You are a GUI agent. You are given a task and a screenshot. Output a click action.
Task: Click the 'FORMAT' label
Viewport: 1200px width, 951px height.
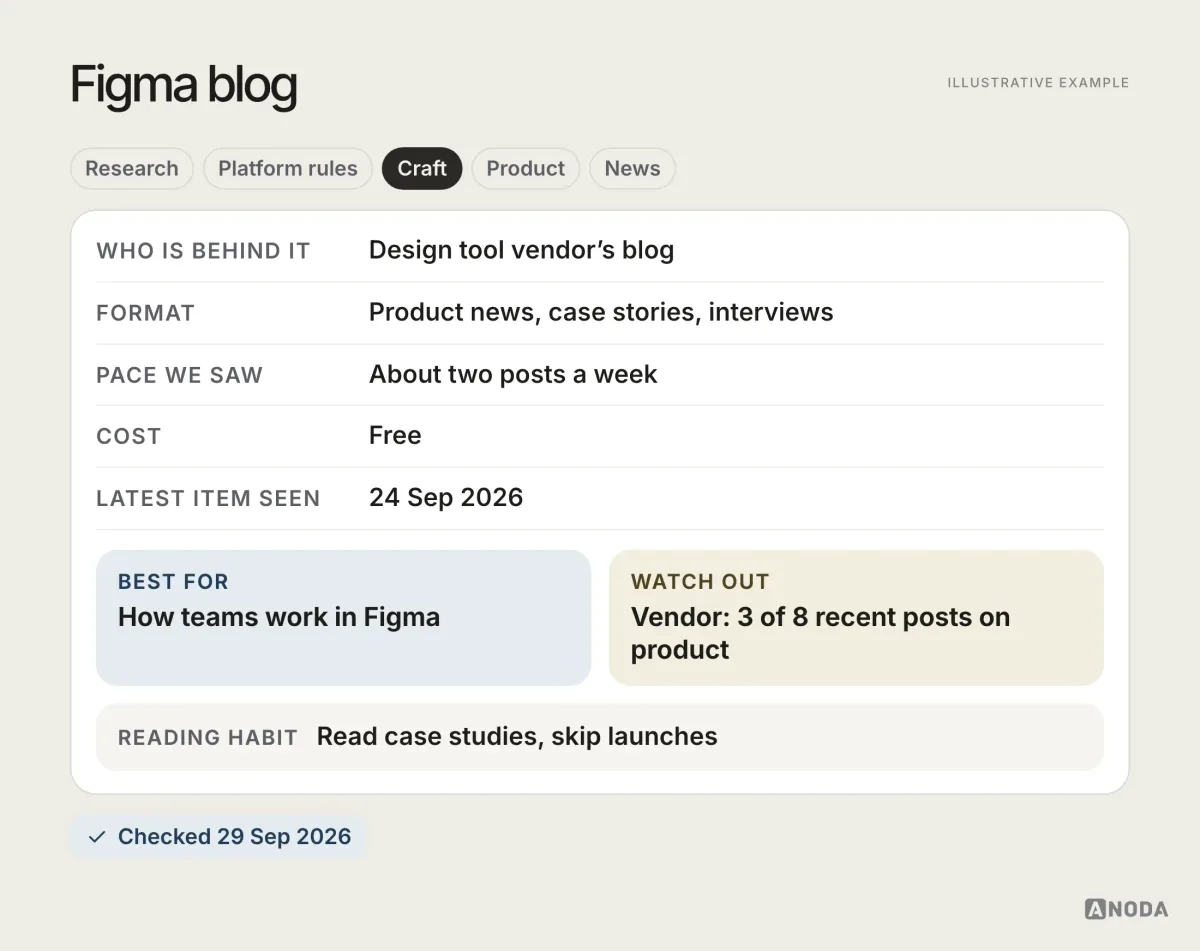(145, 313)
